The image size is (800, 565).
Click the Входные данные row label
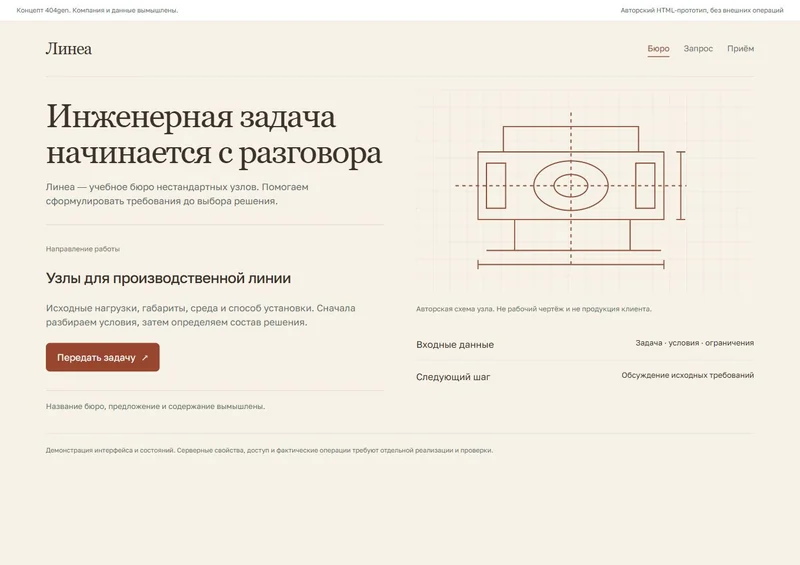coord(455,345)
